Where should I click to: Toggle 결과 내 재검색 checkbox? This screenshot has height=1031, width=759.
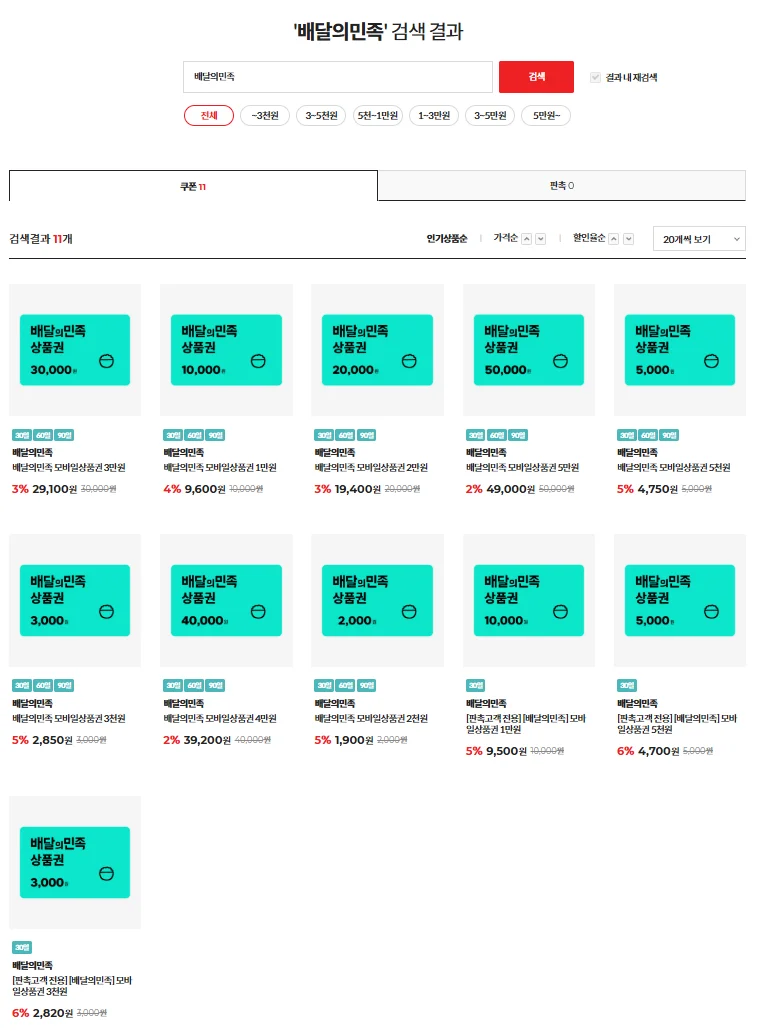pos(595,77)
